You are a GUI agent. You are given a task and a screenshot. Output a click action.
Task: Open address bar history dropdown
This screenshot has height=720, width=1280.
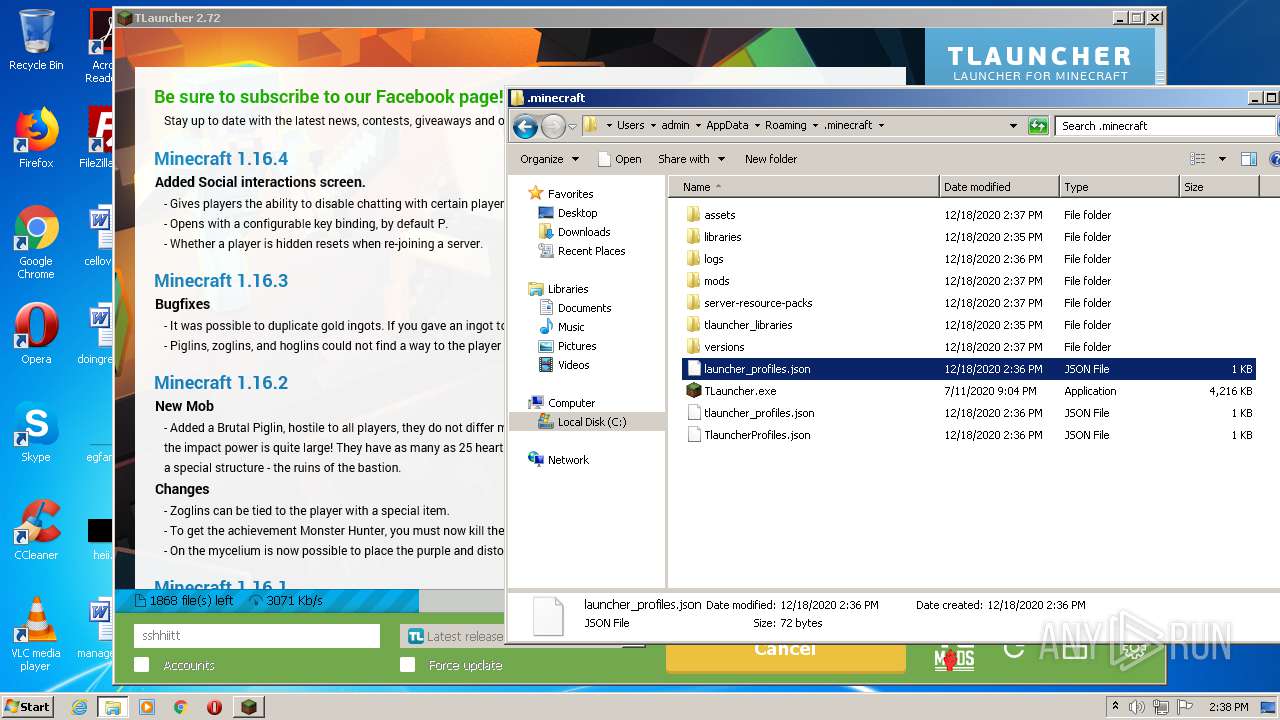tap(1013, 126)
